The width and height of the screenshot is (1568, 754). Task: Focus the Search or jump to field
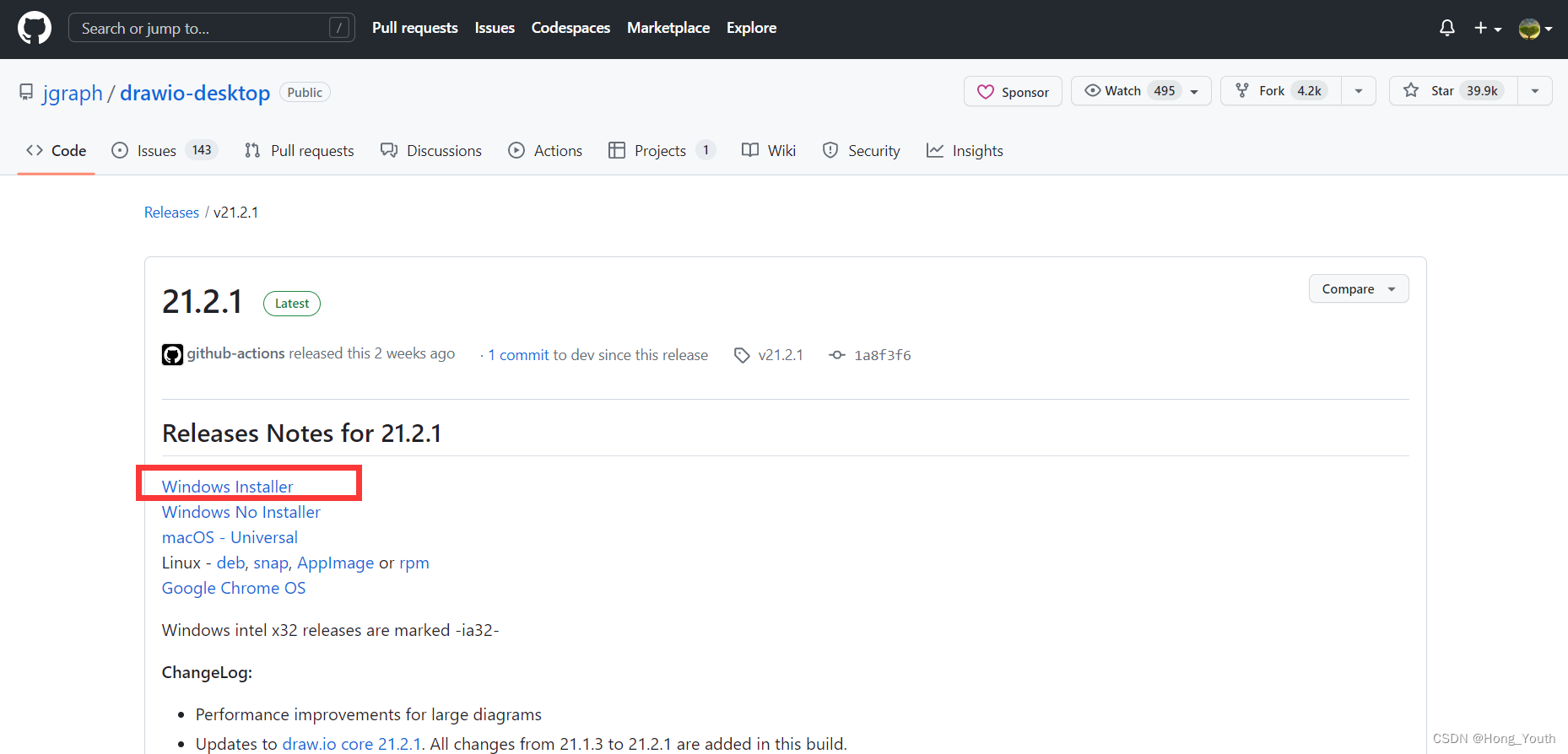[x=211, y=28]
